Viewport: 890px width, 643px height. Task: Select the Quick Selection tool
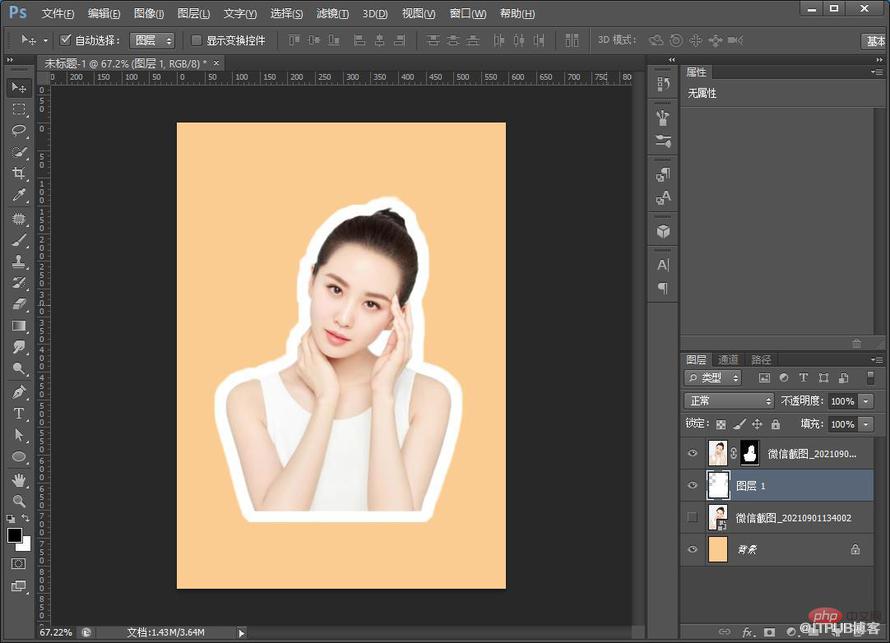[x=19, y=152]
